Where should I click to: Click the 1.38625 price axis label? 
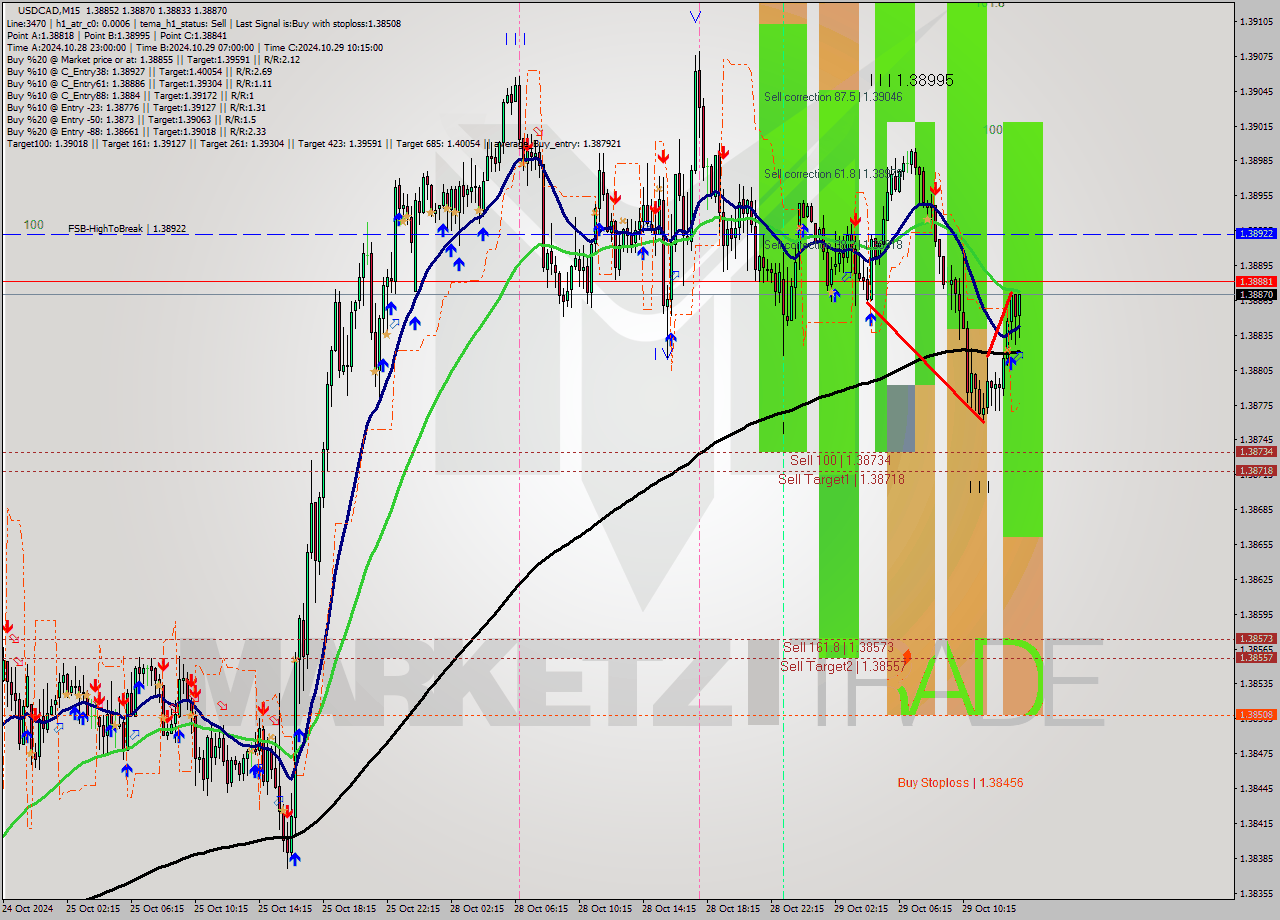coord(1256,579)
